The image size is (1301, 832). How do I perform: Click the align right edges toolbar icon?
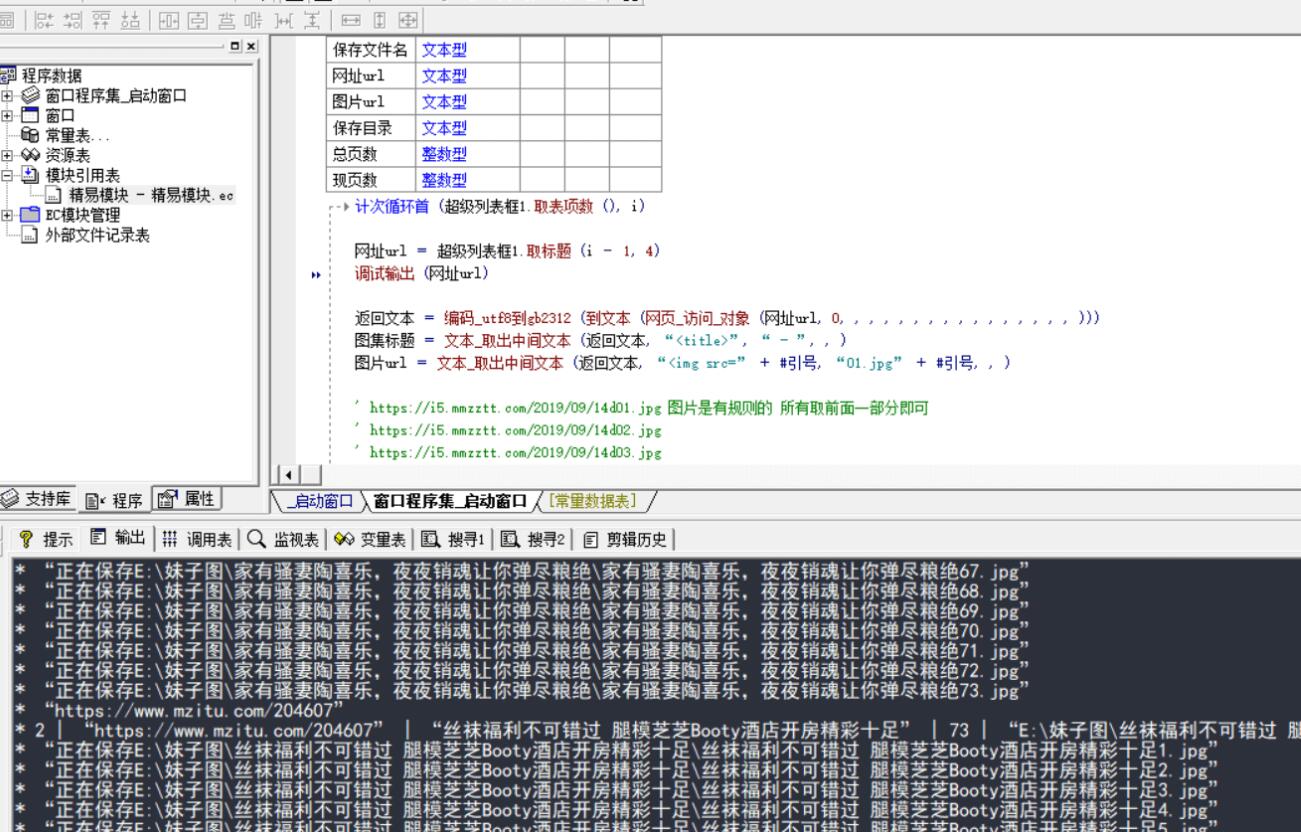pos(73,20)
